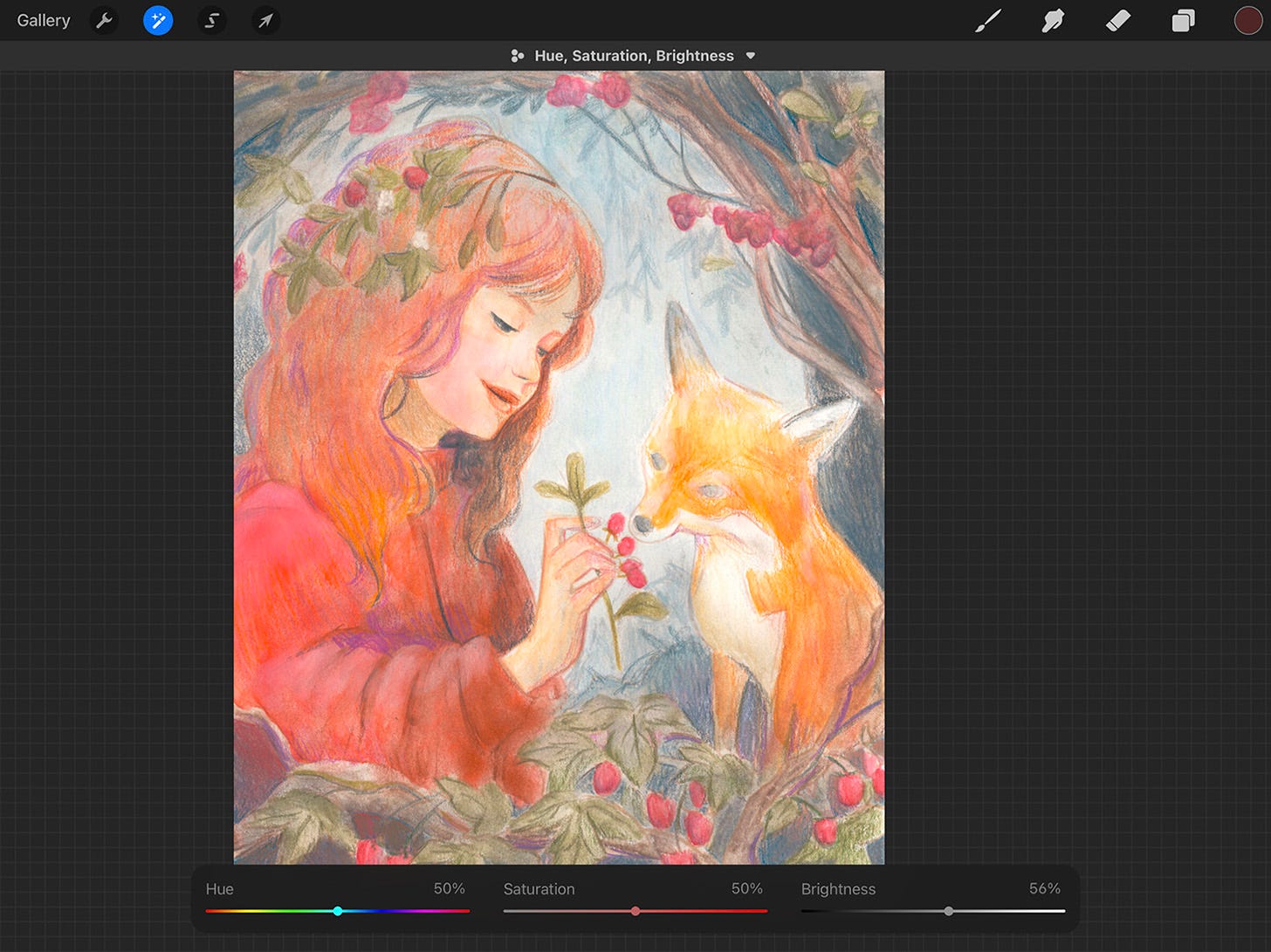
Task: Open the Selections tool
Action: pos(212,20)
